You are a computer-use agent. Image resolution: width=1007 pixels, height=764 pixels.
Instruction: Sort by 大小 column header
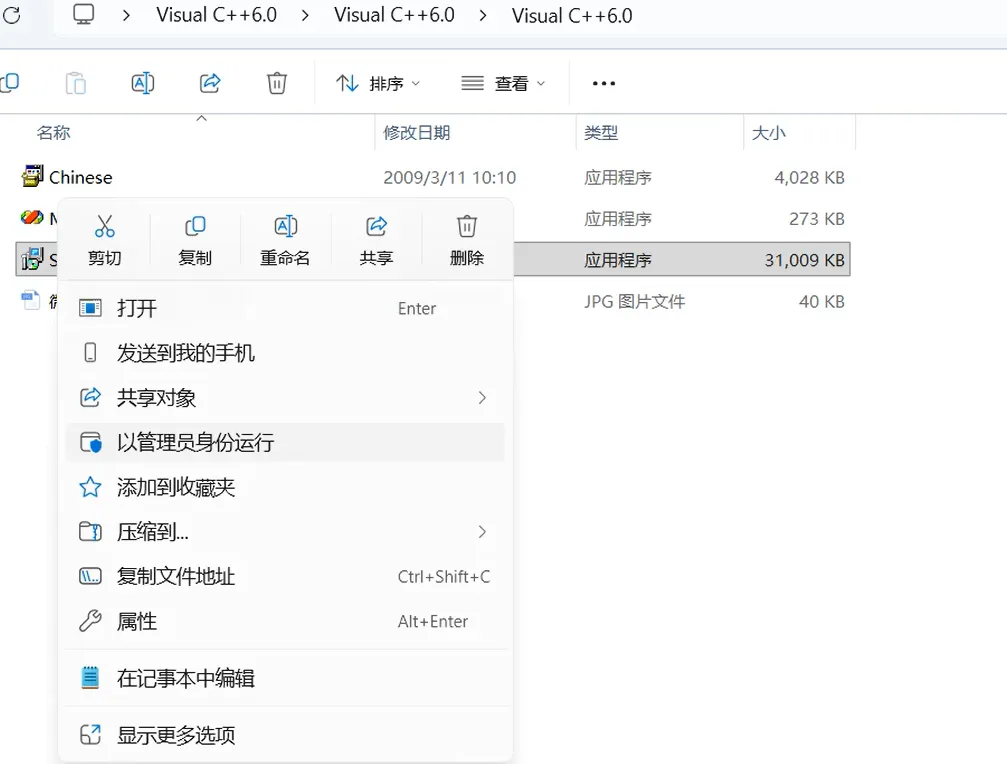click(x=769, y=133)
